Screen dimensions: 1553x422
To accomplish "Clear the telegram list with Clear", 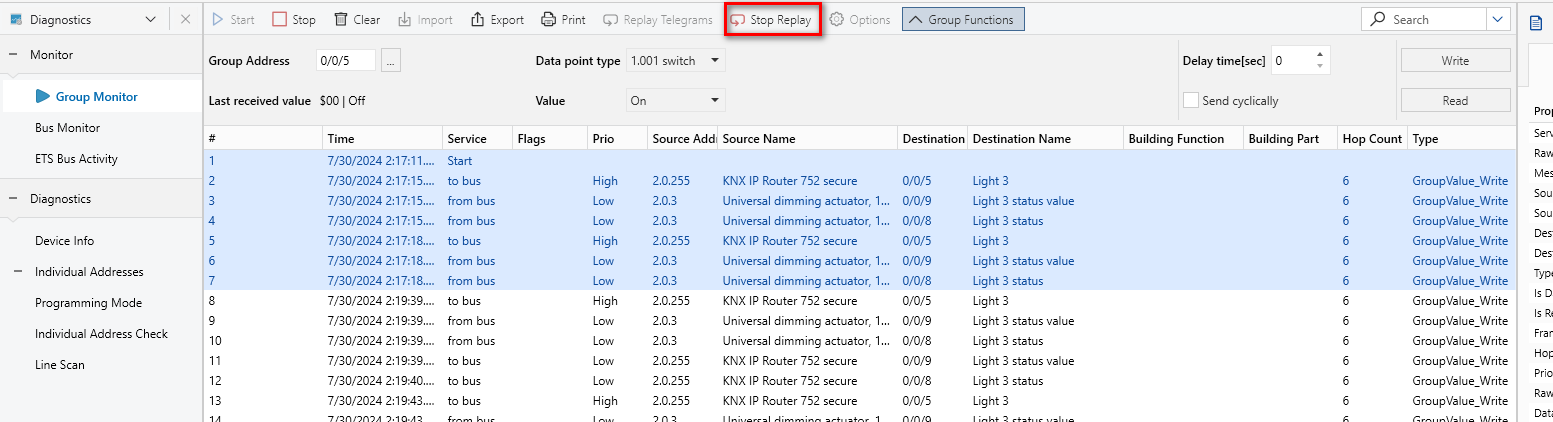I will click(356, 20).
